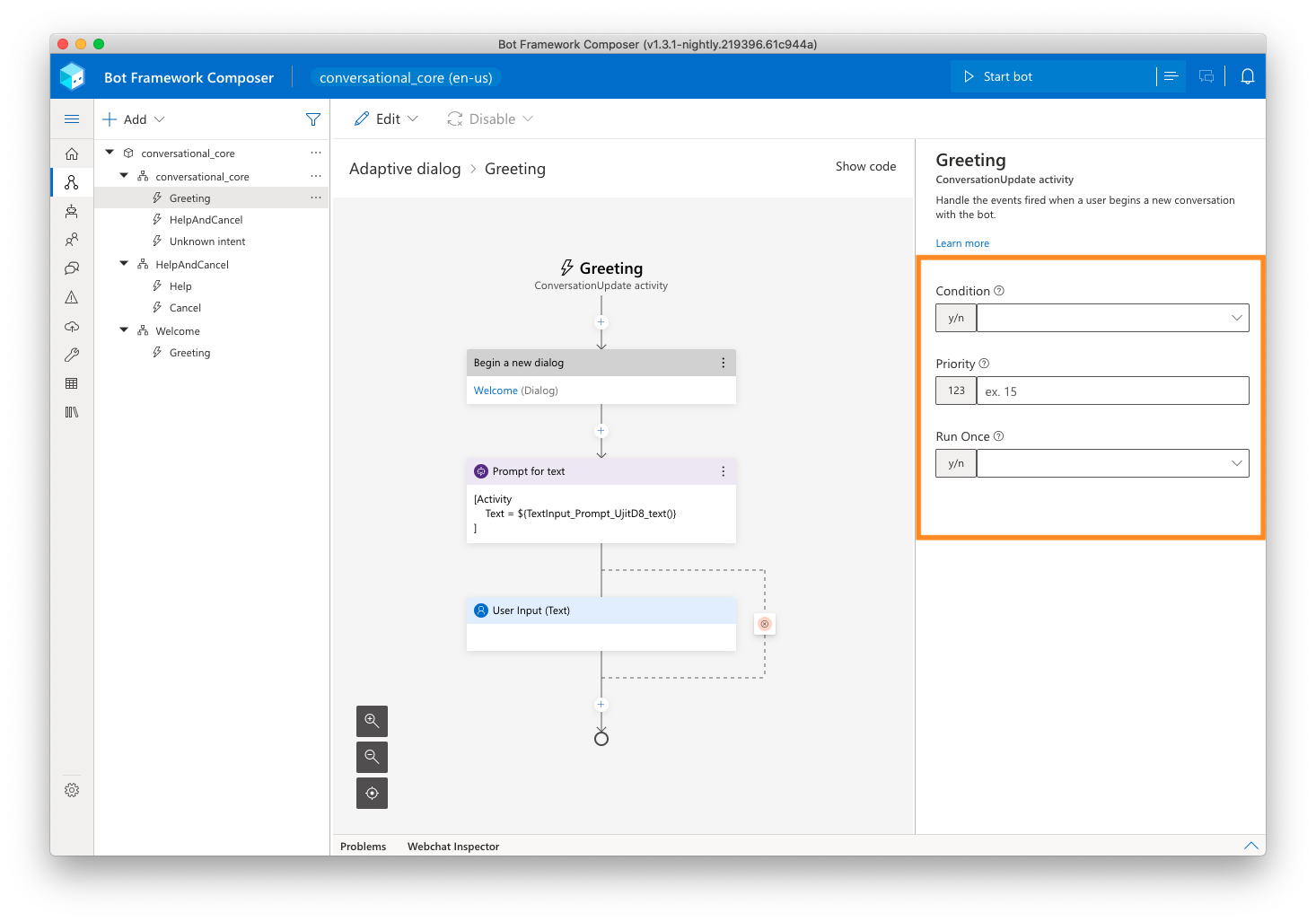
Task: Open the publish cloud icon in sidebar
Action: coord(72,326)
